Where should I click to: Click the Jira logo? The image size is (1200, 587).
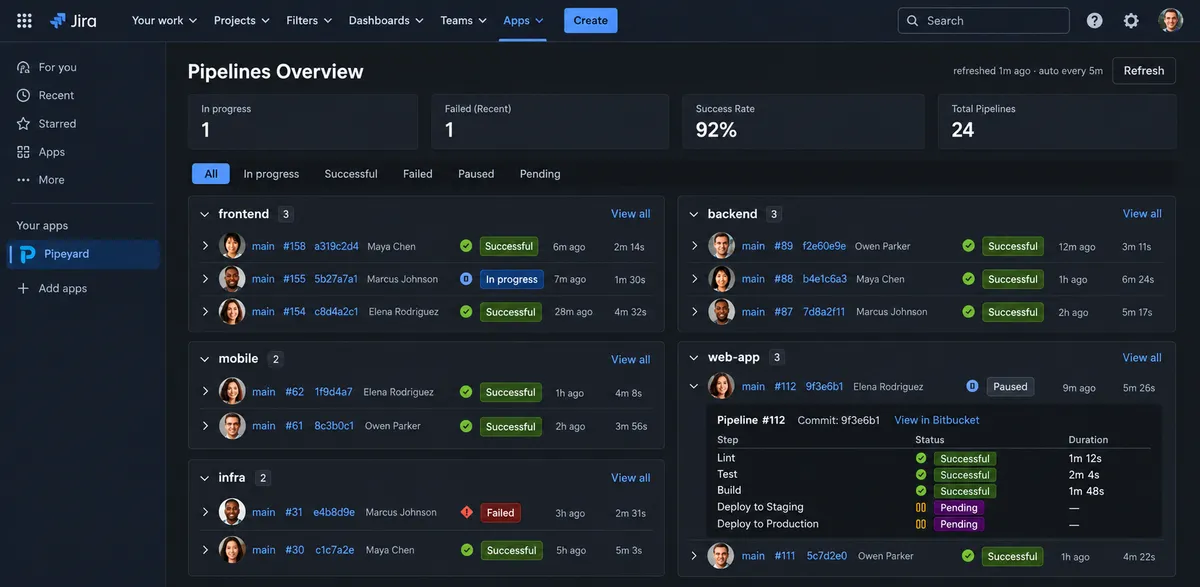73,20
